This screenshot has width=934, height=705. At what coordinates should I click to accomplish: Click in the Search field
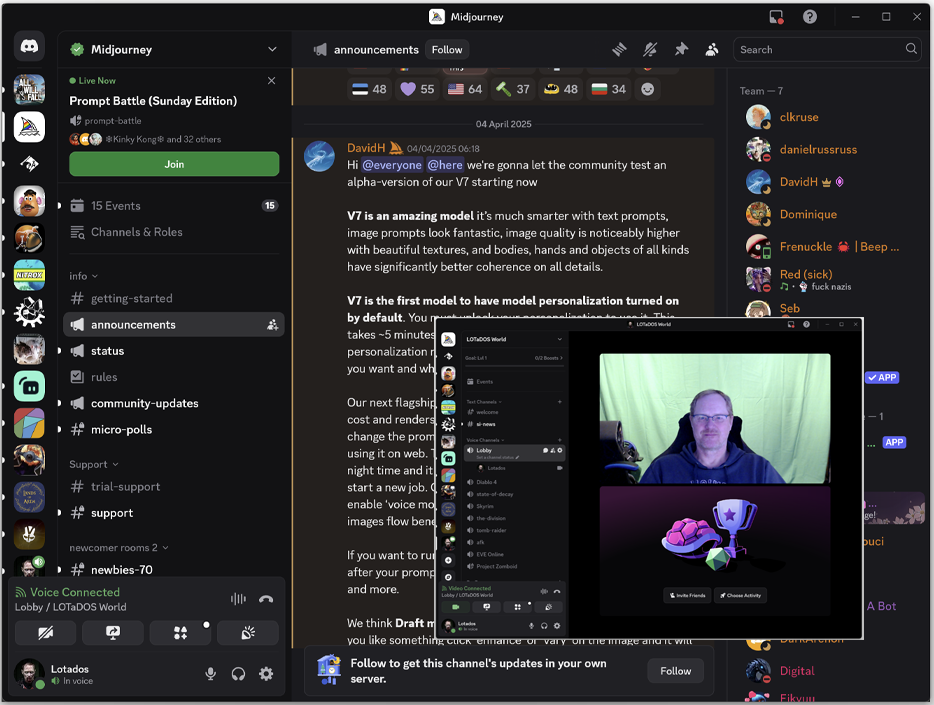click(818, 49)
